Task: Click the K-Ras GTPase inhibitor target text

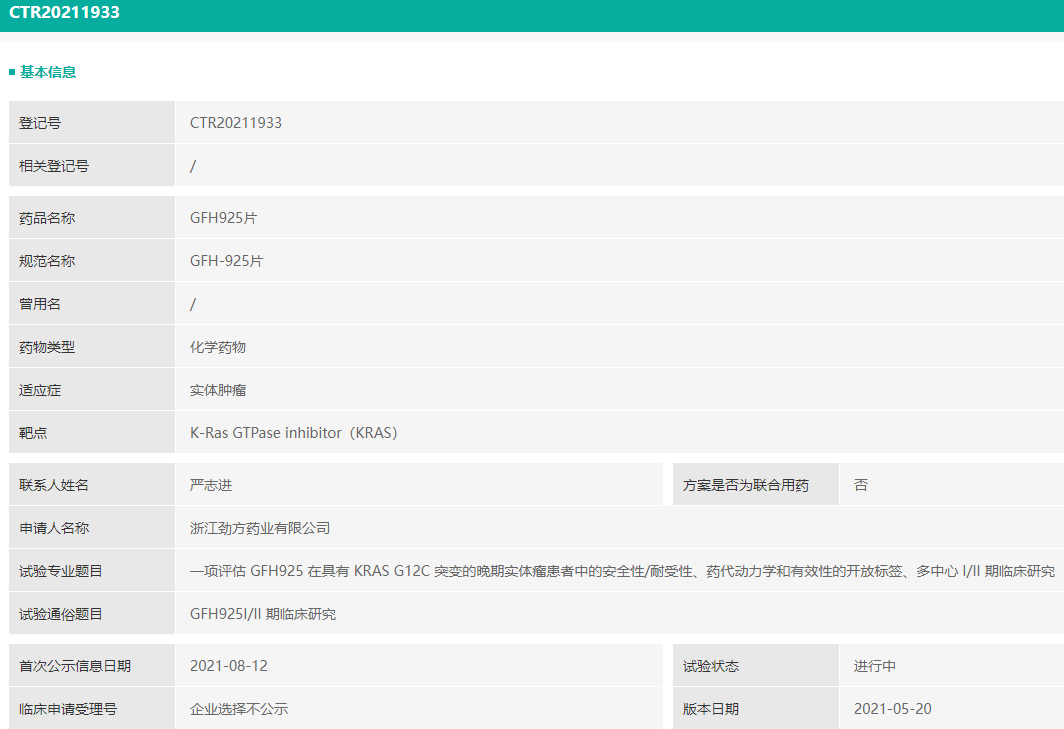Action: pos(294,433)
